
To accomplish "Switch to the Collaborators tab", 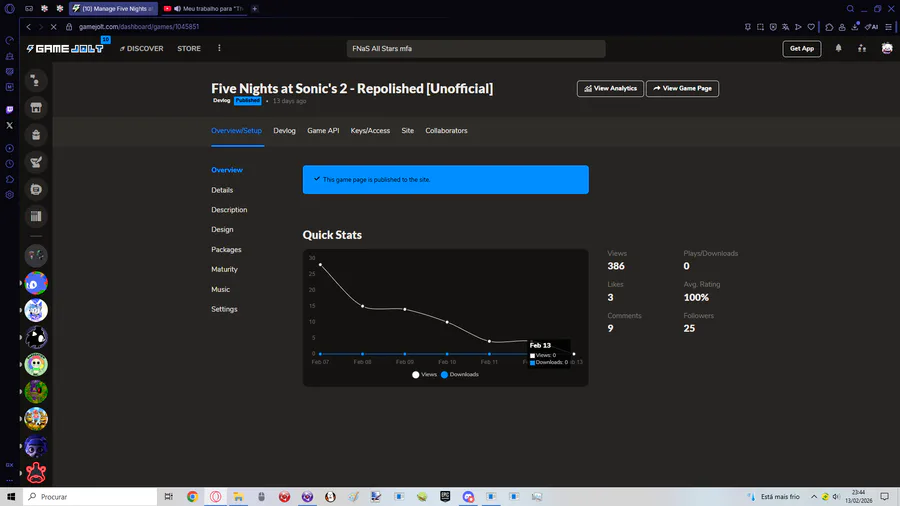I will tap(446, 131).
